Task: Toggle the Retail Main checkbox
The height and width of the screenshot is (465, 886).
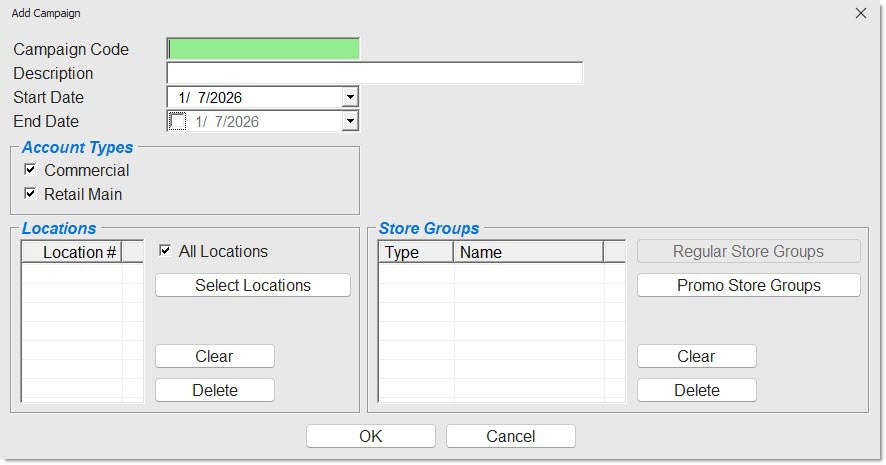Action: point(30,194)
